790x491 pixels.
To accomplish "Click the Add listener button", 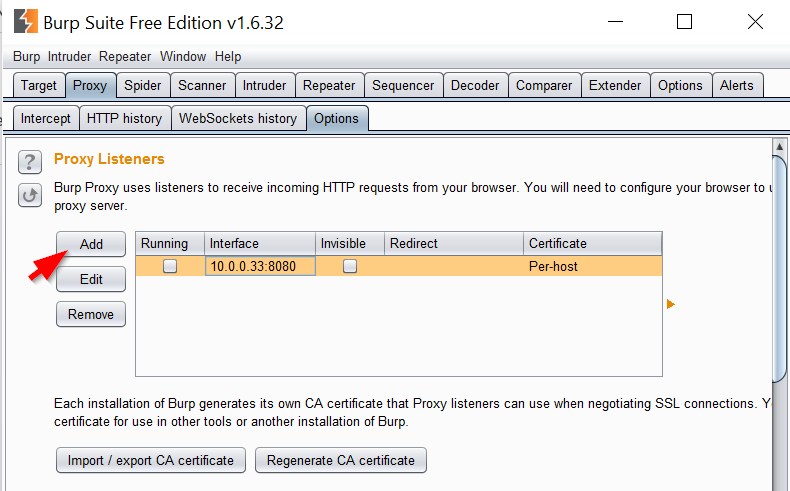I will (91, 244).
